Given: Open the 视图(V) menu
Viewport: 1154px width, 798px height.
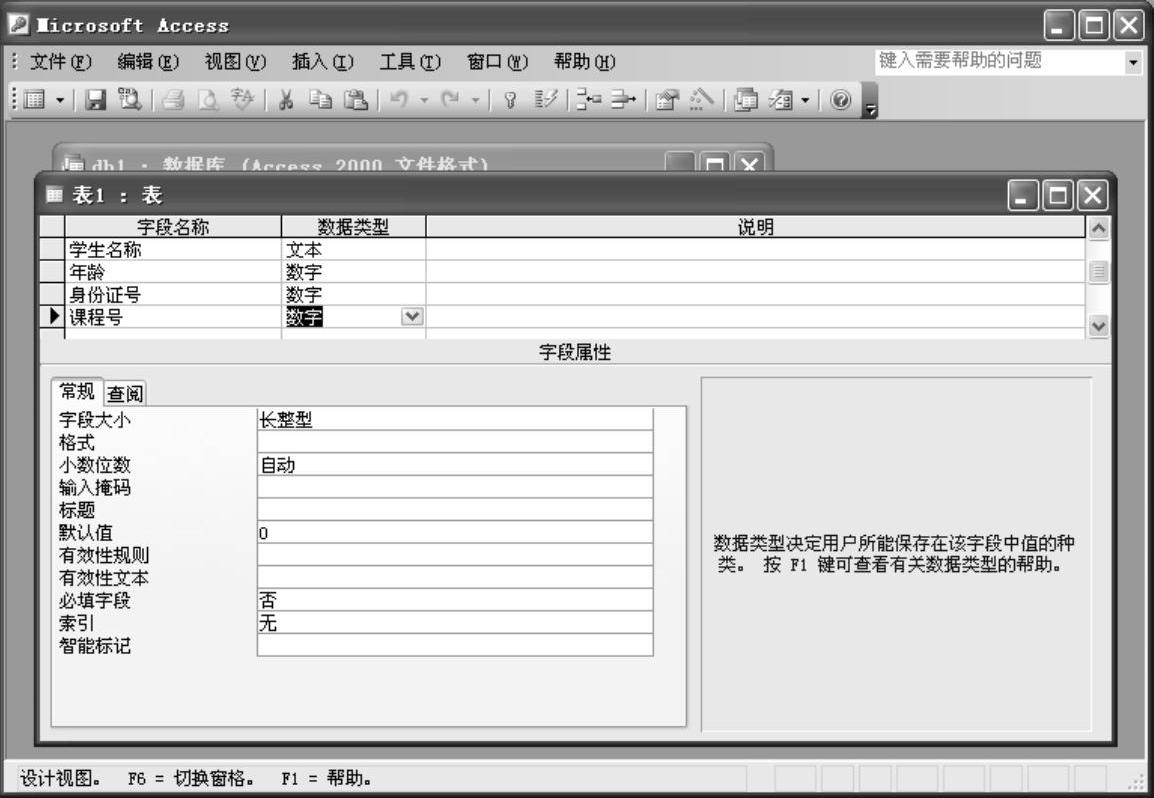Looking at the screenshot, I should [236, 62].
